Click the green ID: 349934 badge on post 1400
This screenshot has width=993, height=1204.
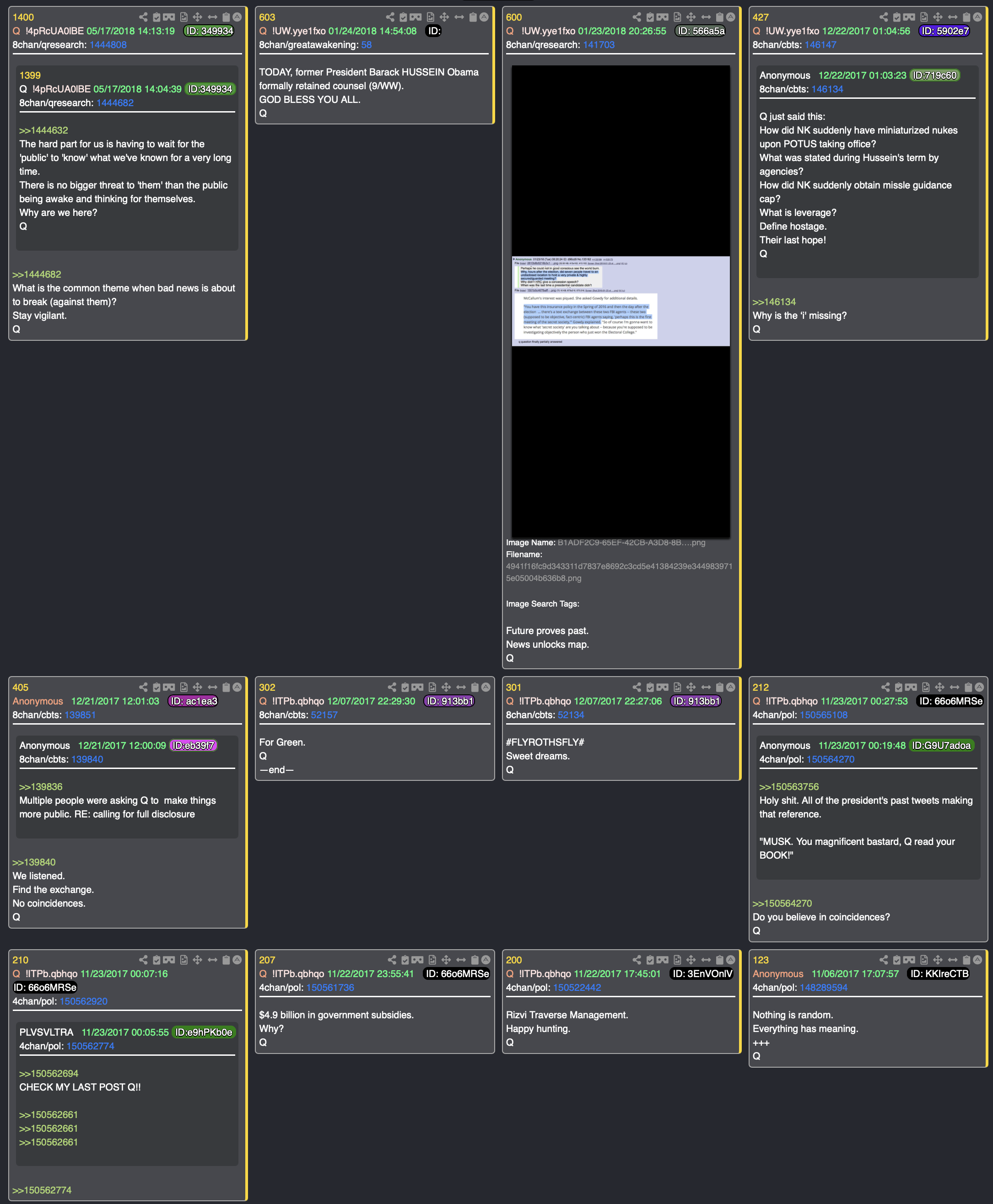(209, 31)
